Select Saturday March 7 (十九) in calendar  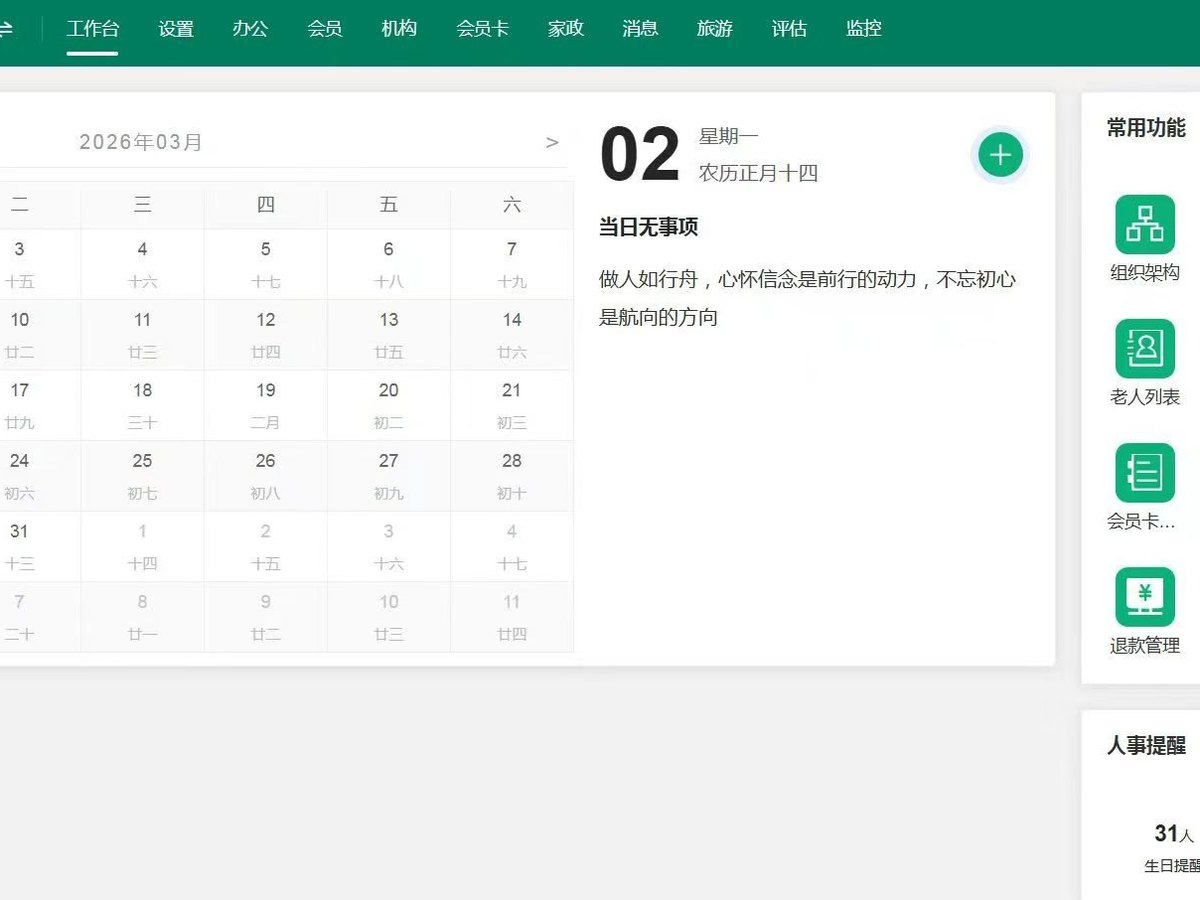[x=511, y=264]
